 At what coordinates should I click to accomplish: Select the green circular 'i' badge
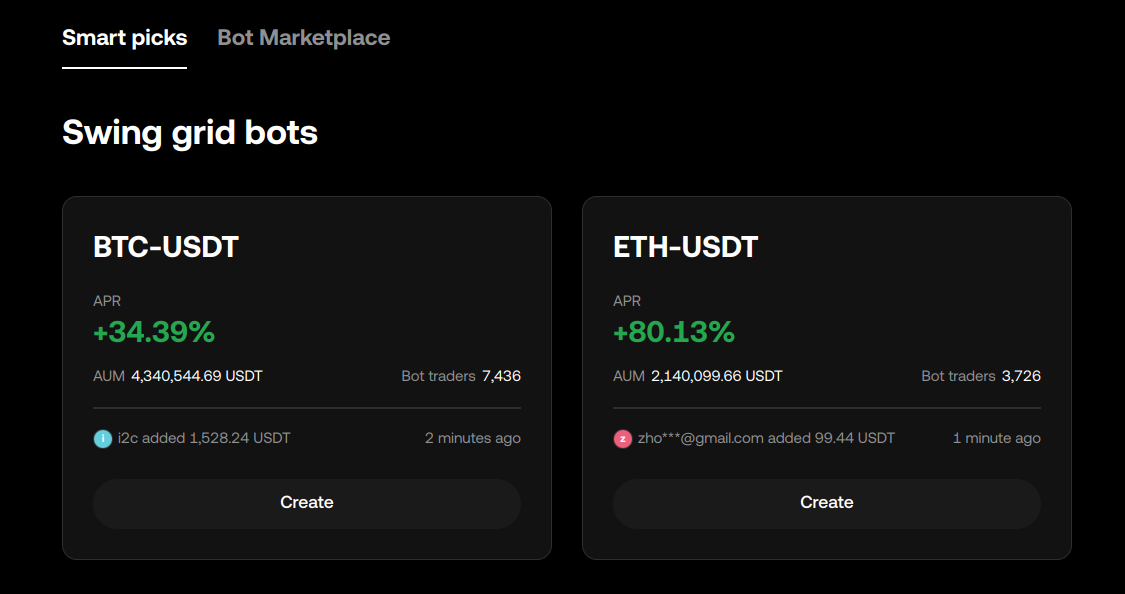pos(100,438)
